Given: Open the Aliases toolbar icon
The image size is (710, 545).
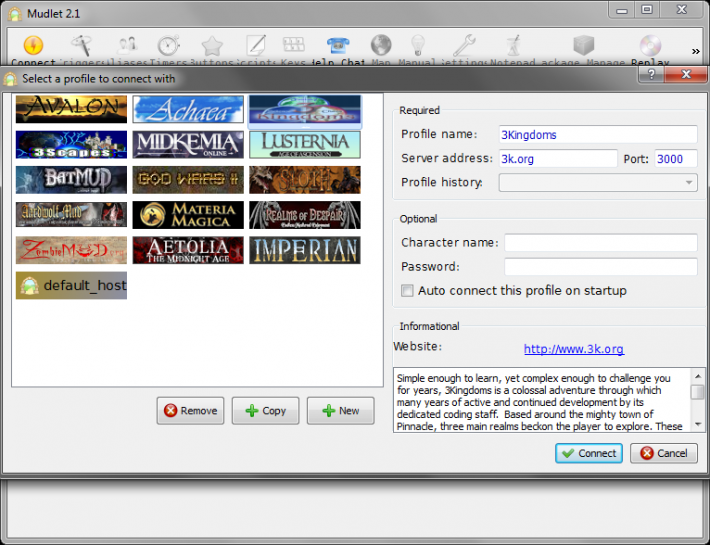Looking at the screenshot, I should click(x=127, y=45).
